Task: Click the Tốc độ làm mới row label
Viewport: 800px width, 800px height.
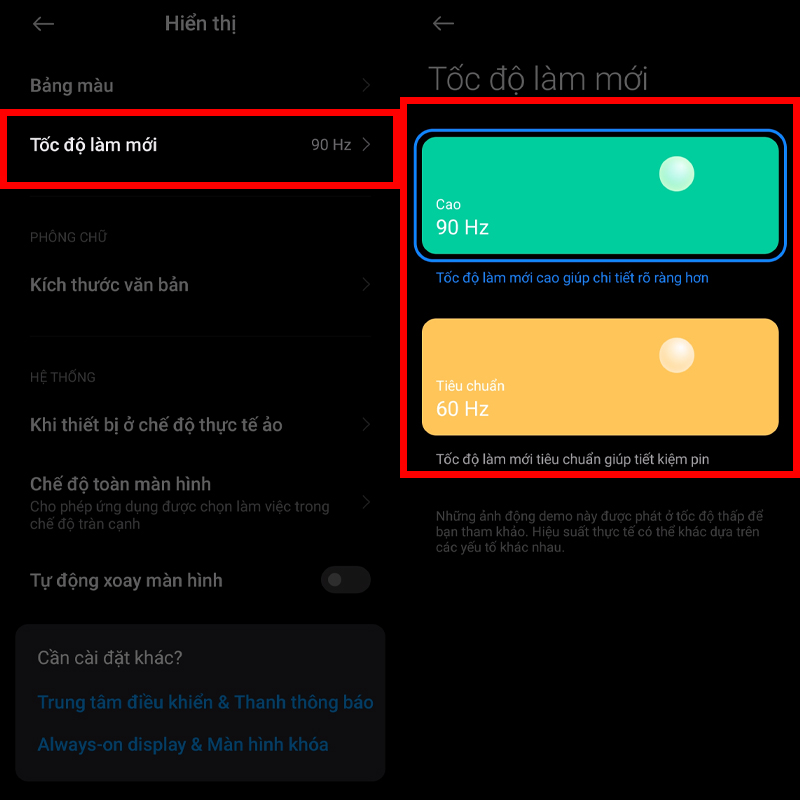Action: [x=93, y=145]
